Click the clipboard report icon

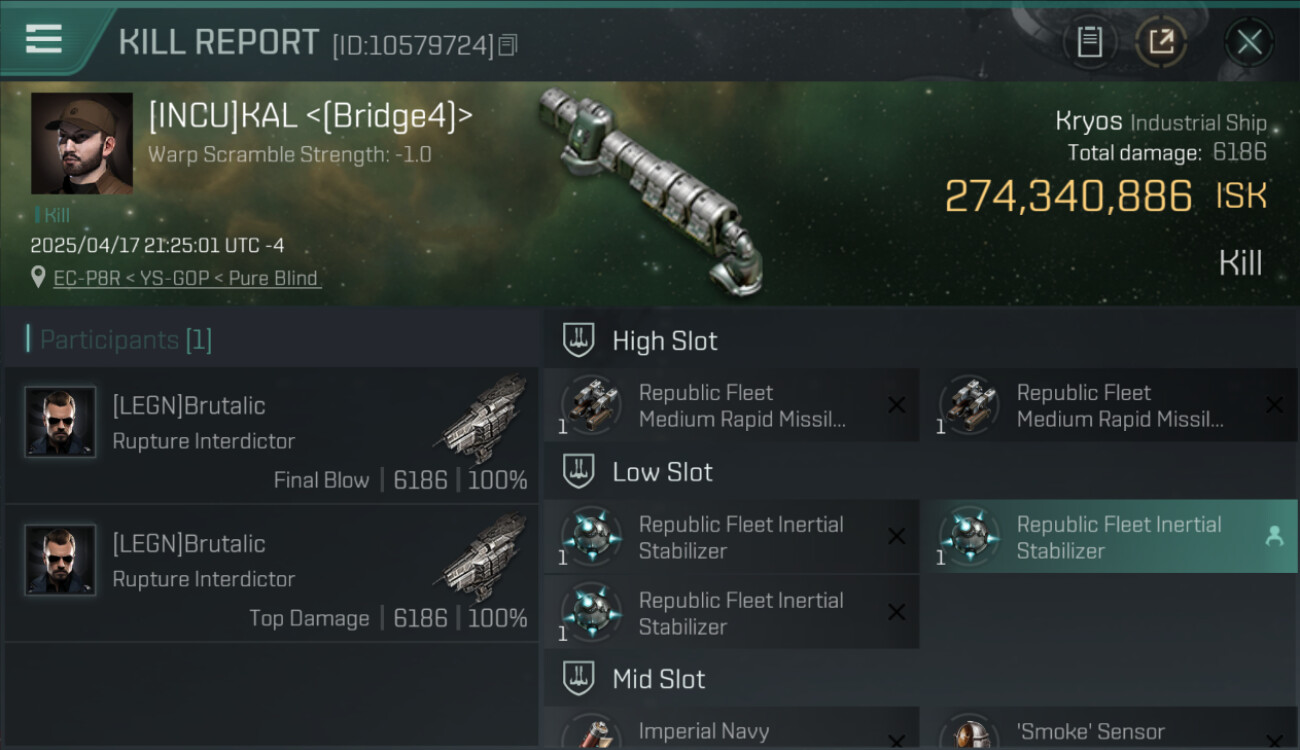click(1089, 42)
